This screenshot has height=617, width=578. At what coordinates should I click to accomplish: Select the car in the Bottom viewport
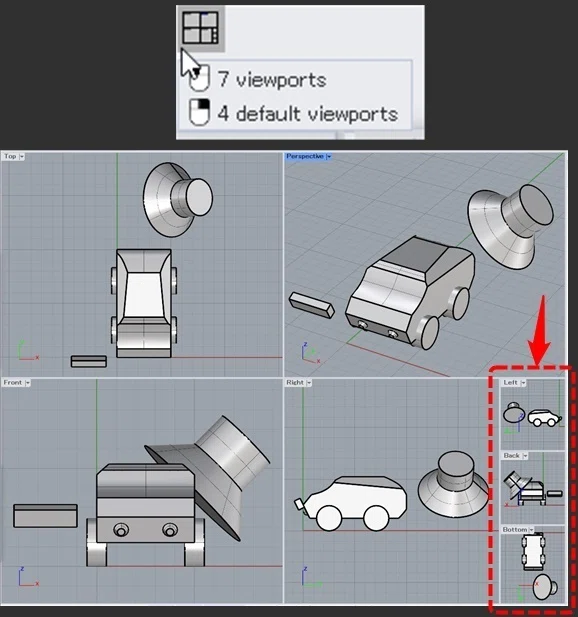[533, 552]
